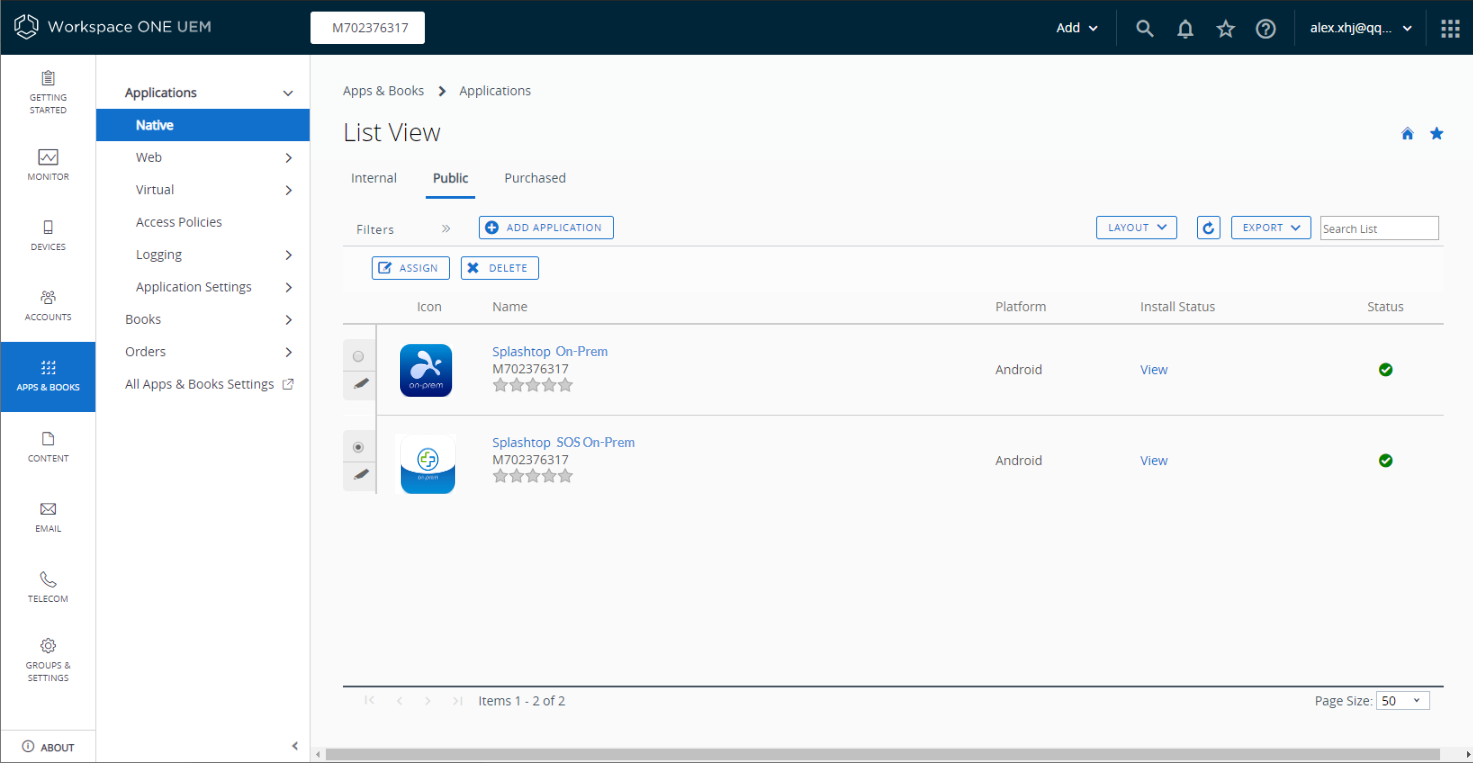
Task: Expand the Web submenu
Action: [288, 158]
